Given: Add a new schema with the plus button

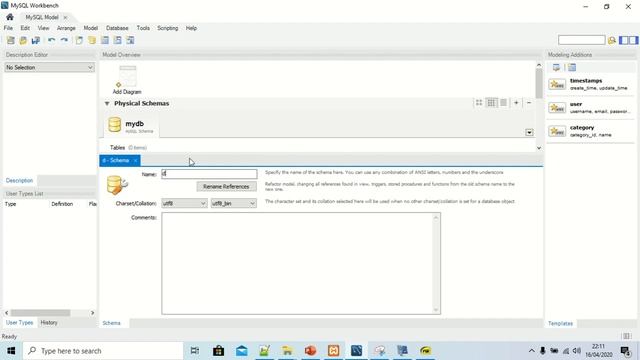Looking at the screenshot, I should pyautogui.click(x=516, y=103).
